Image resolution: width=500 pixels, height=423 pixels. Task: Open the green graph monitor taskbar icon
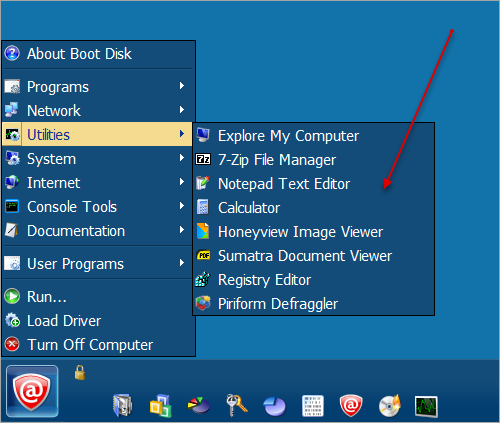(426, 406)
